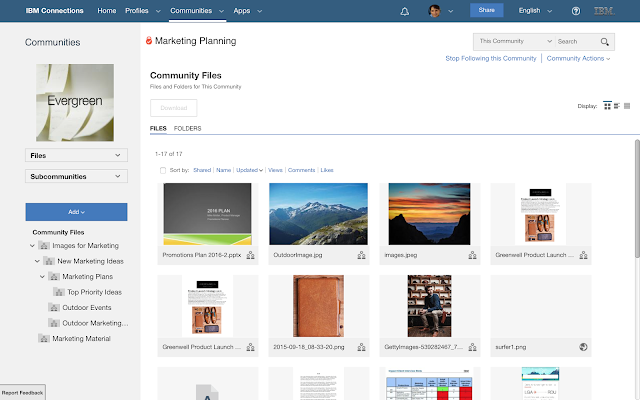Tick the select-all files checkbox
Viewport: 640px width, 400px height.
coord(163,170)
